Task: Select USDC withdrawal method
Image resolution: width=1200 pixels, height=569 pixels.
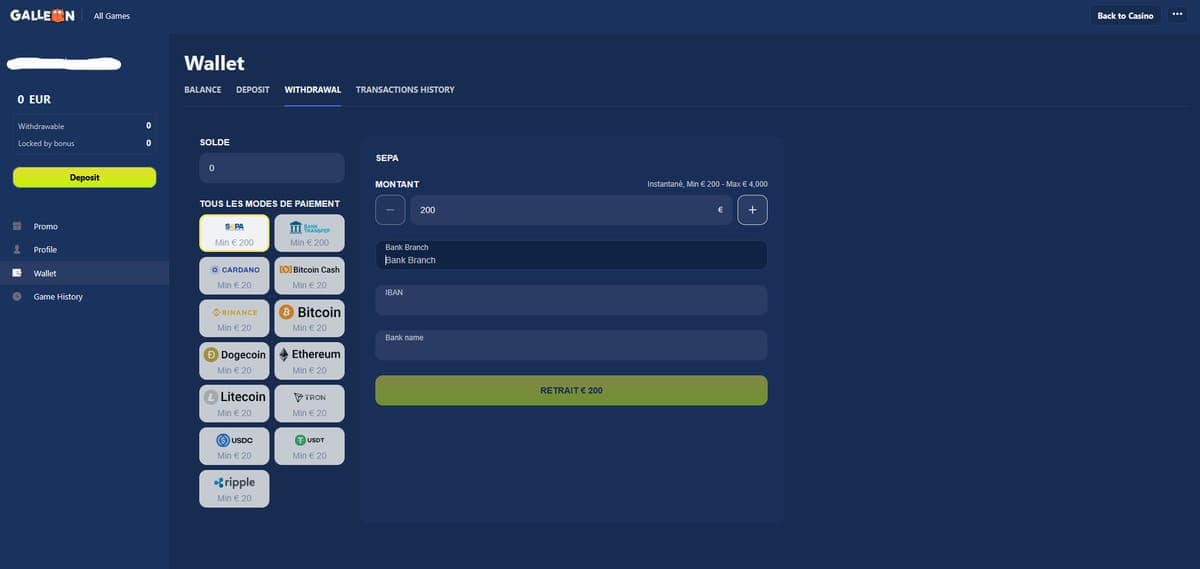Action: 234,446
